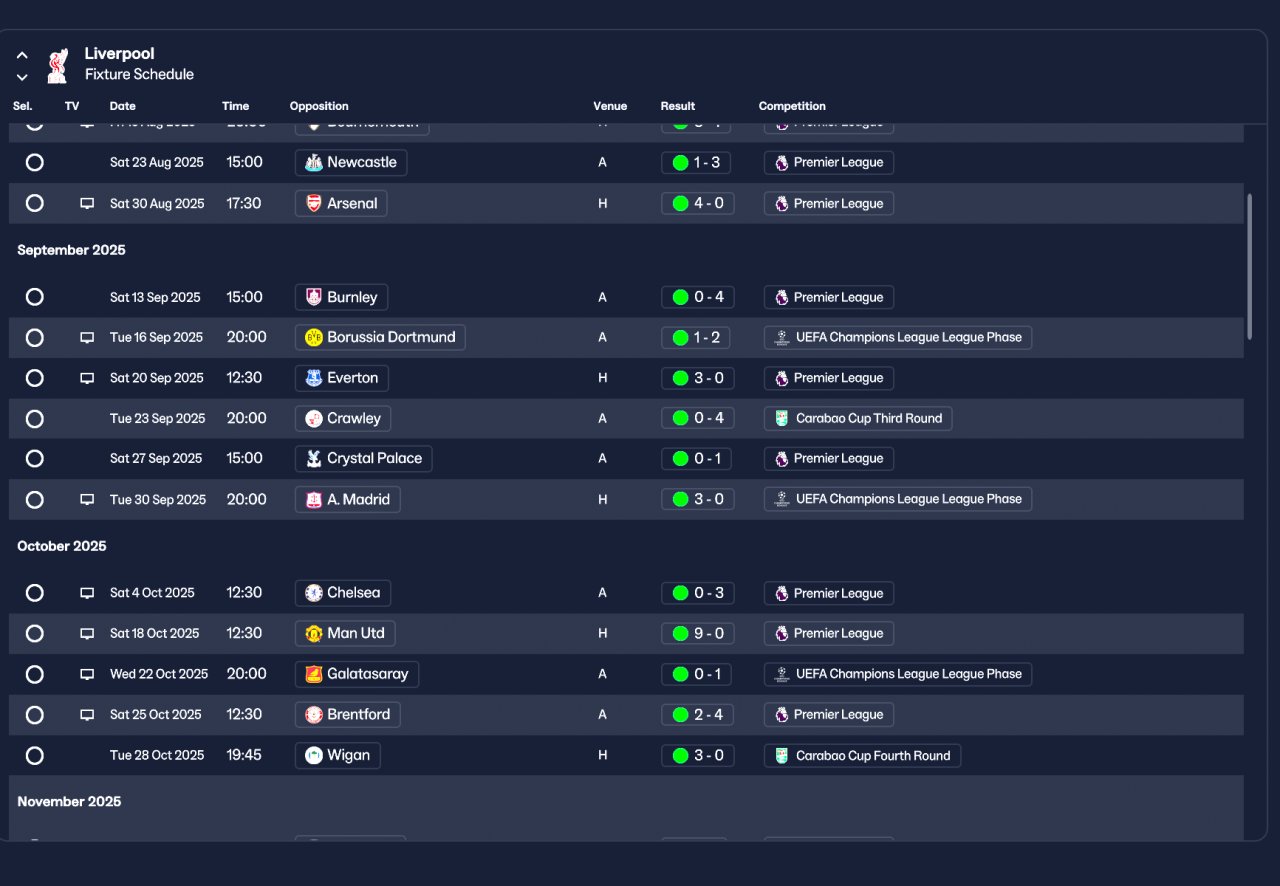Click Arsenal crest icon

pos(313,203)
